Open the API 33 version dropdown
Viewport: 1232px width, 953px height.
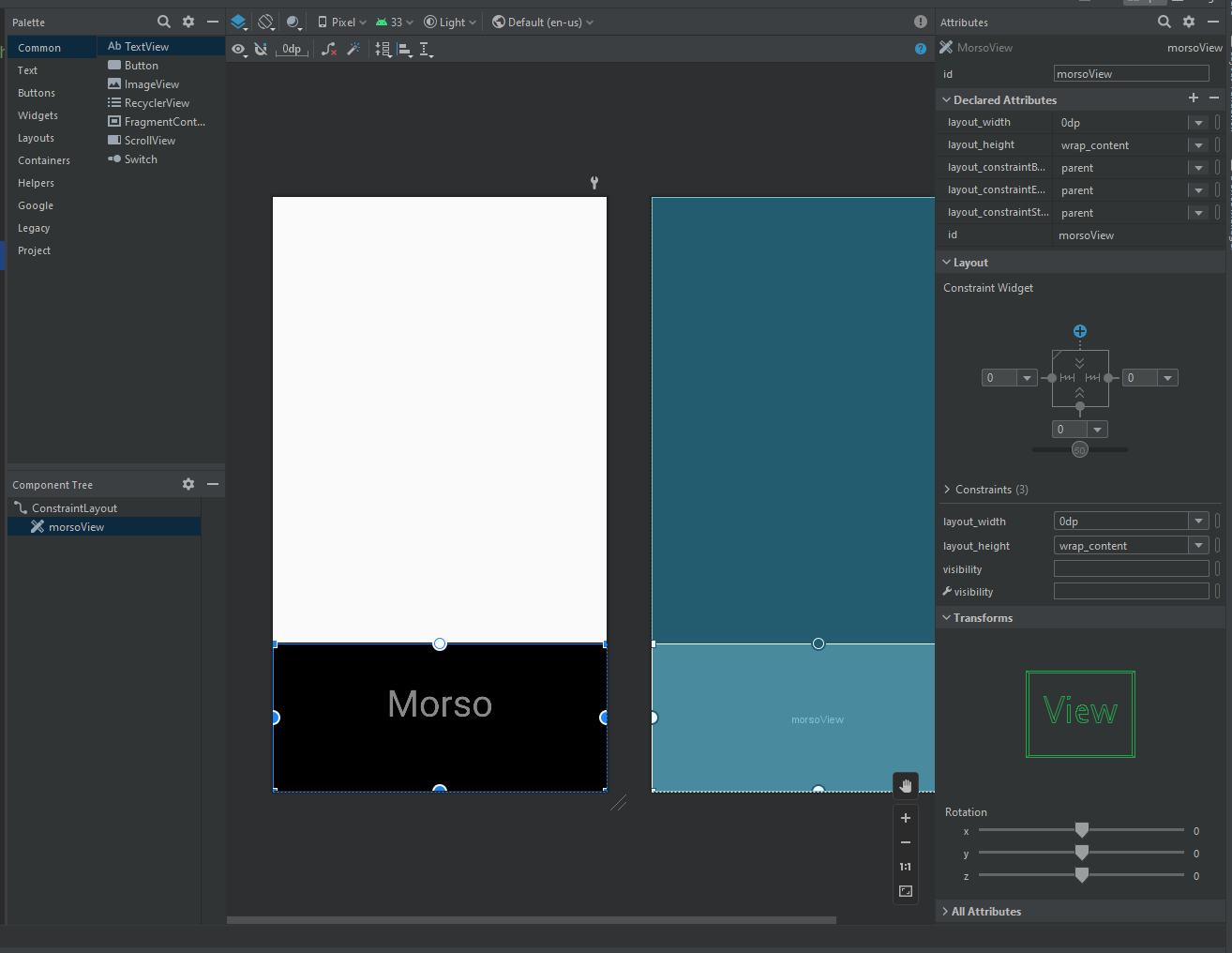tap(395, 22)
